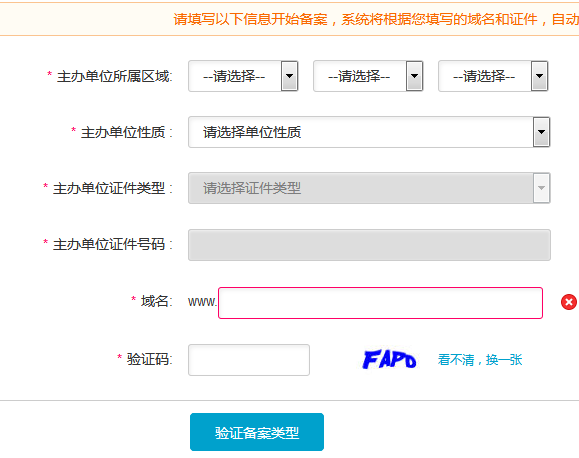Focus the 验证码 captcha input field
This screenshot has width=579, height=458.
[249, 360]
